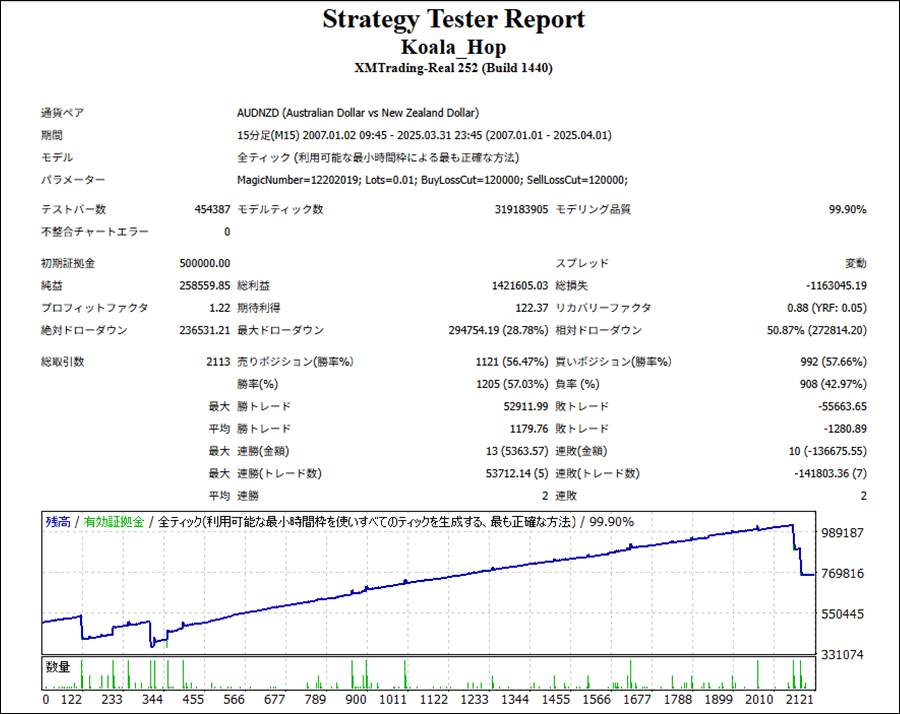Click the total trades value 2113
900x714 pixels.
pos(218,362)
